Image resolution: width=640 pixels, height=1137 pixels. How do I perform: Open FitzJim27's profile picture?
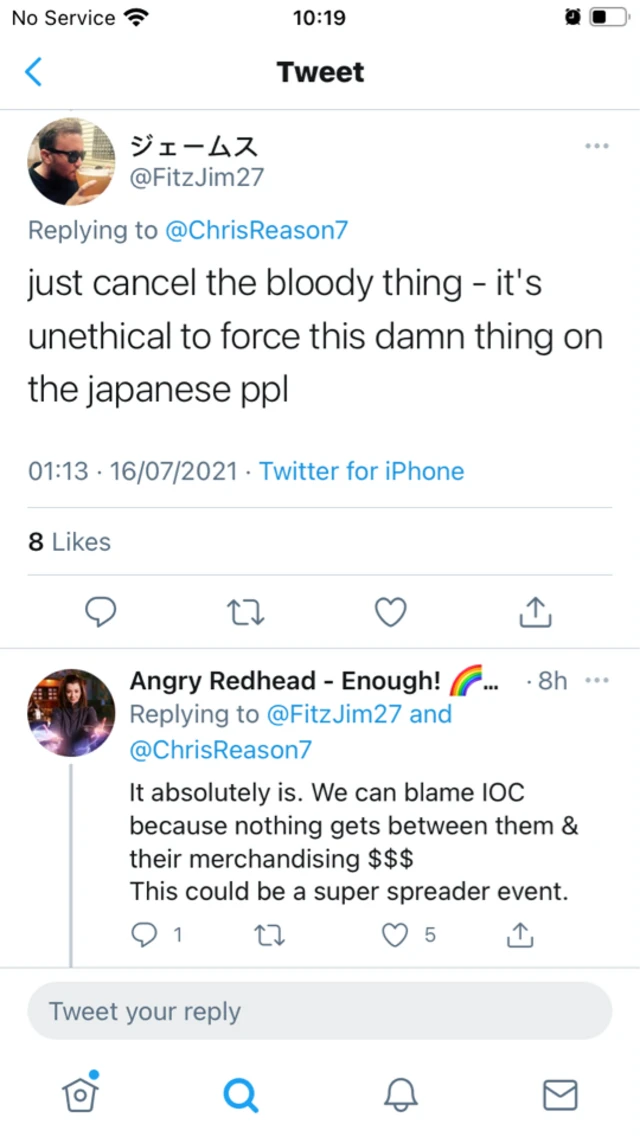(71, 161)
